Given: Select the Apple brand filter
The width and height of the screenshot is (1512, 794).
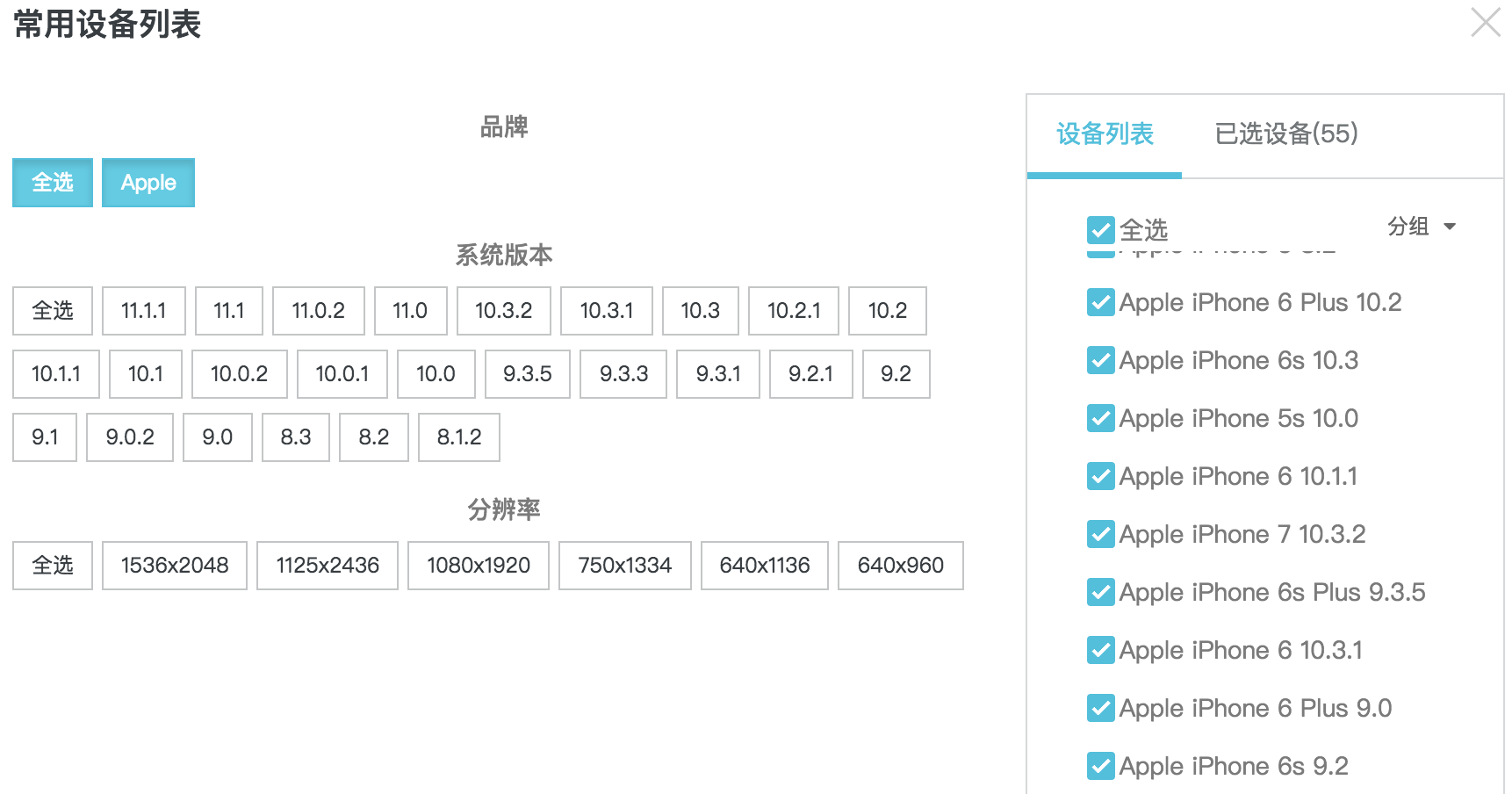Looking at the screenshot, I should [x=148, y=183].
